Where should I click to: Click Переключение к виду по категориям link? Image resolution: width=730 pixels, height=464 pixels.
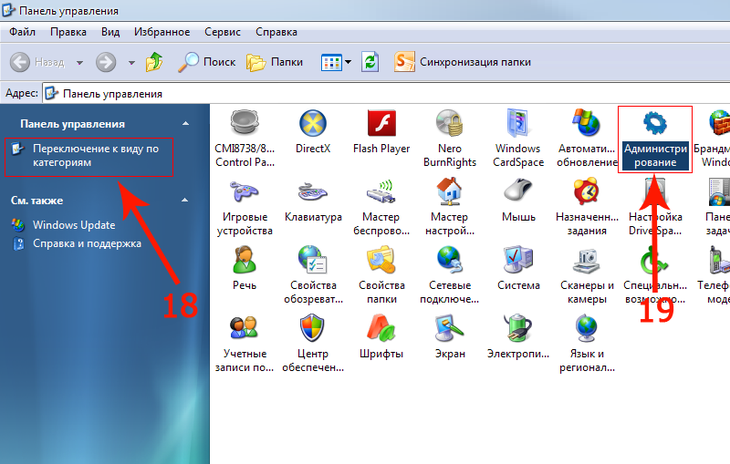point(95,155)
